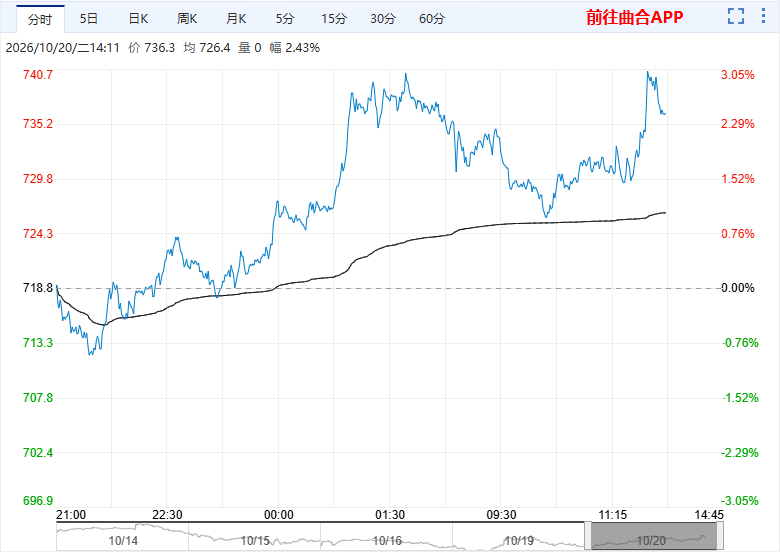Click the 均 726.4 average readout

click(x=206, y=48)
